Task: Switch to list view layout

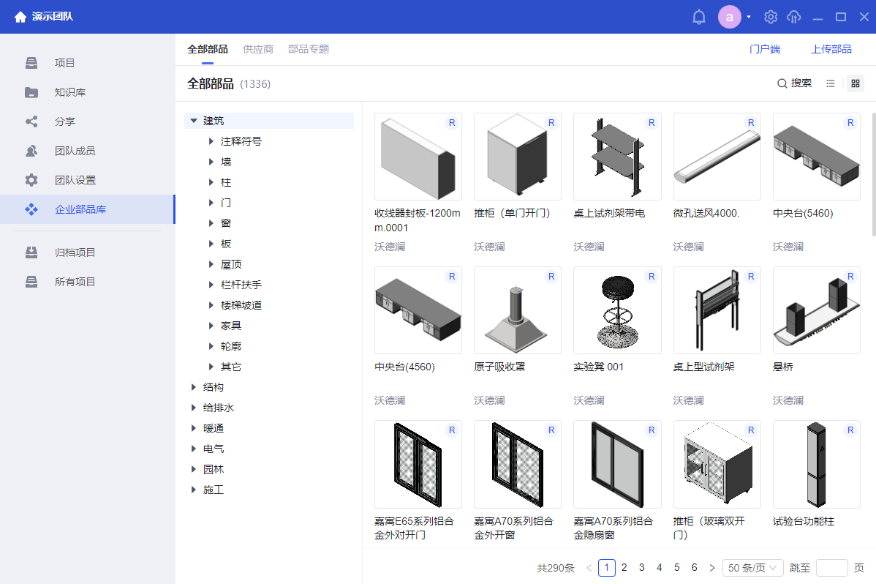Action: 830,83
